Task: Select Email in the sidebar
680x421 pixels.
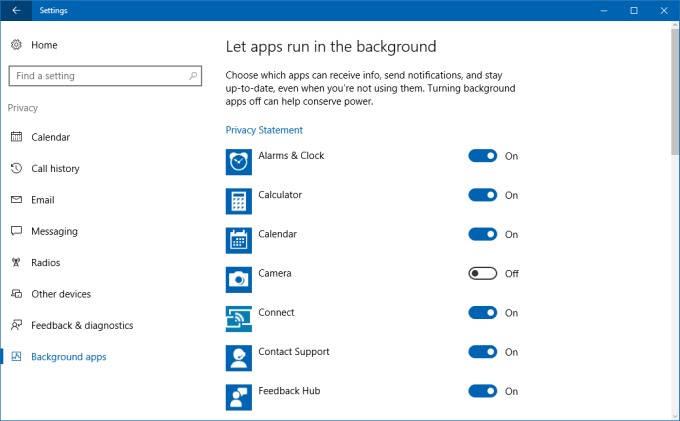Action: tap(42, 200)
